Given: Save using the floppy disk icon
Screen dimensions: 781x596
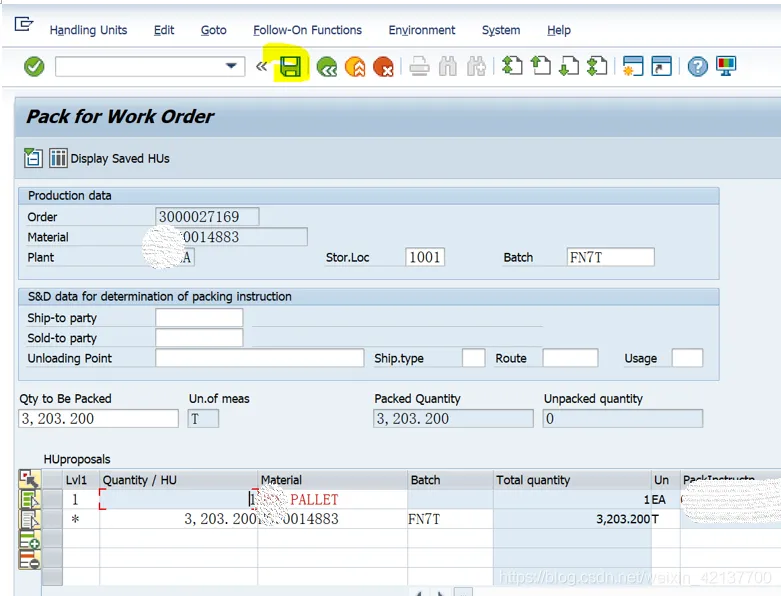Looking at the screenshot, I should coord(290,66).
